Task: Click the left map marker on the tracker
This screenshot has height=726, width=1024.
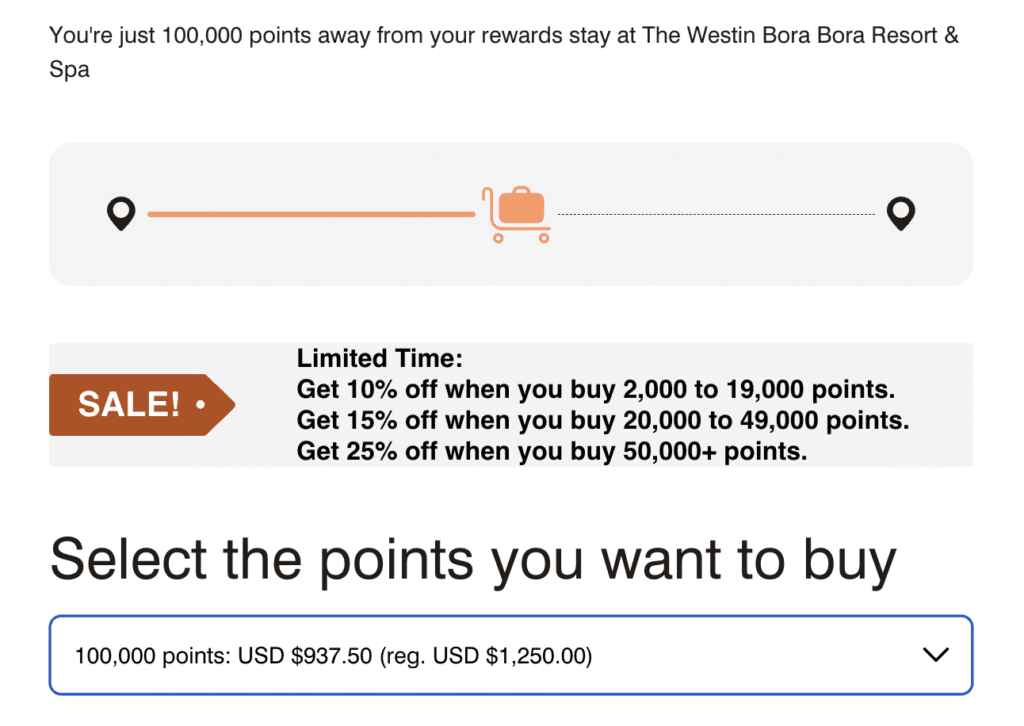Action: pyautogui.click(x=121, y=213)
